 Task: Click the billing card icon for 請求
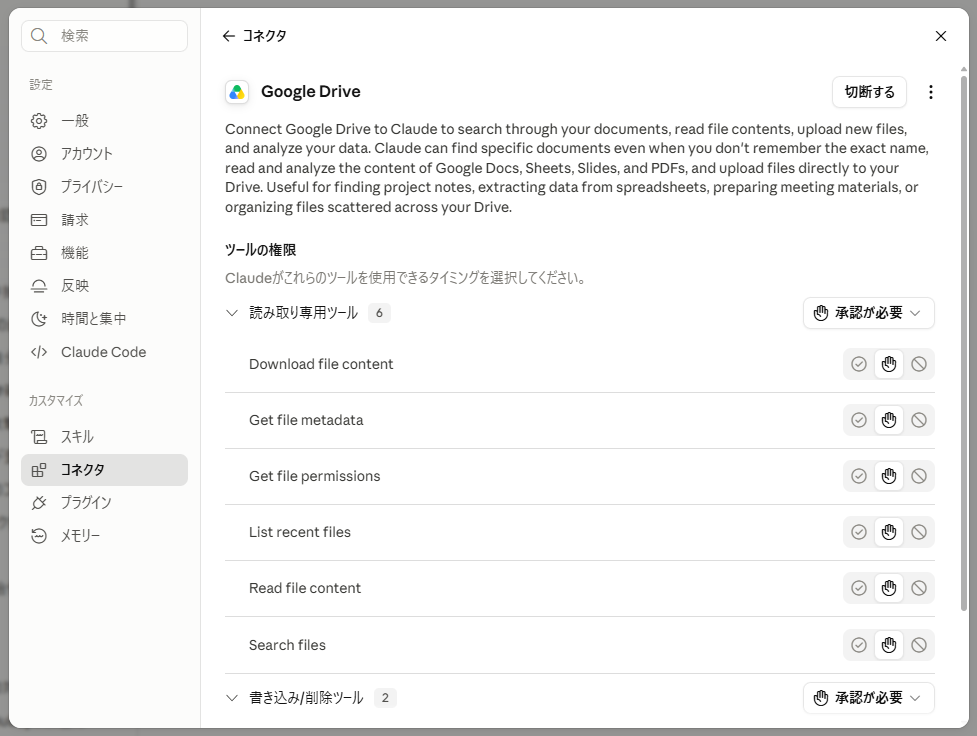pyautogui.click(x=39, y=220)
